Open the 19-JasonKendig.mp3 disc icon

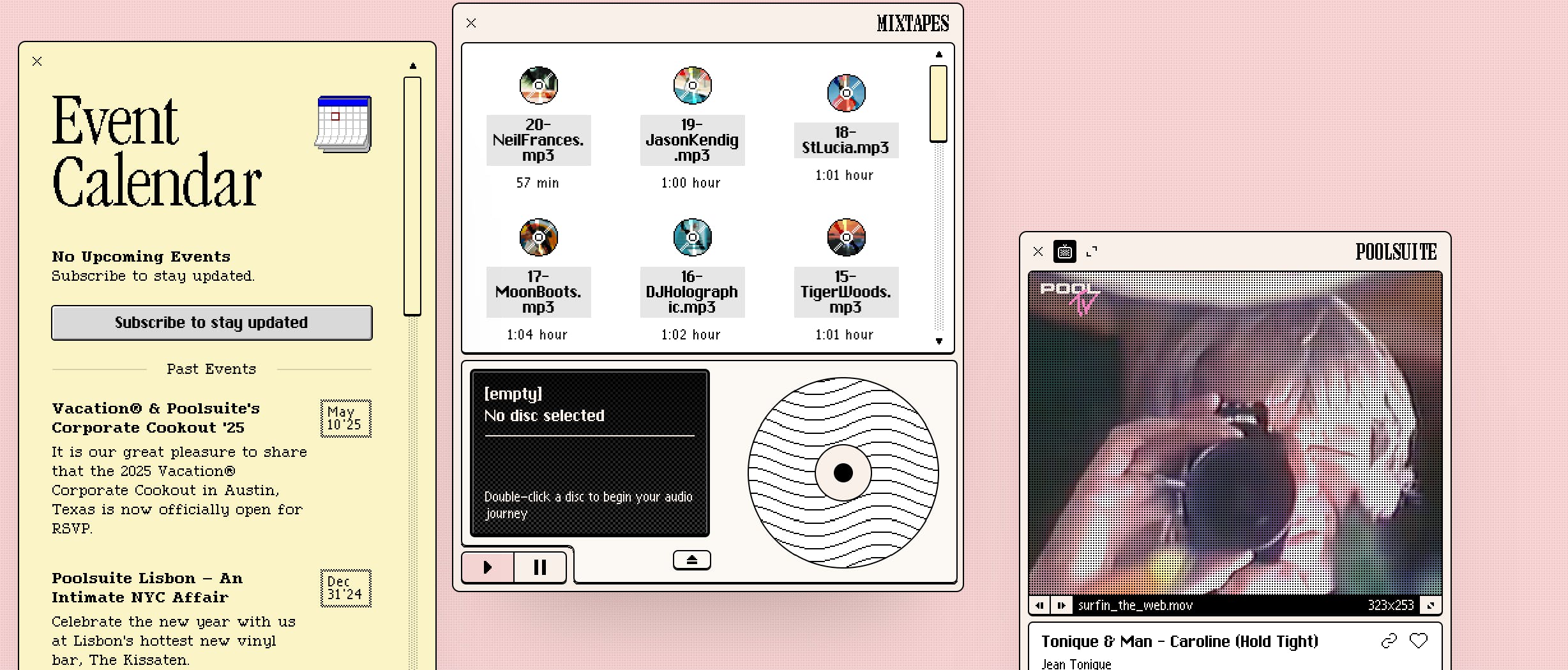coord(692,85)
